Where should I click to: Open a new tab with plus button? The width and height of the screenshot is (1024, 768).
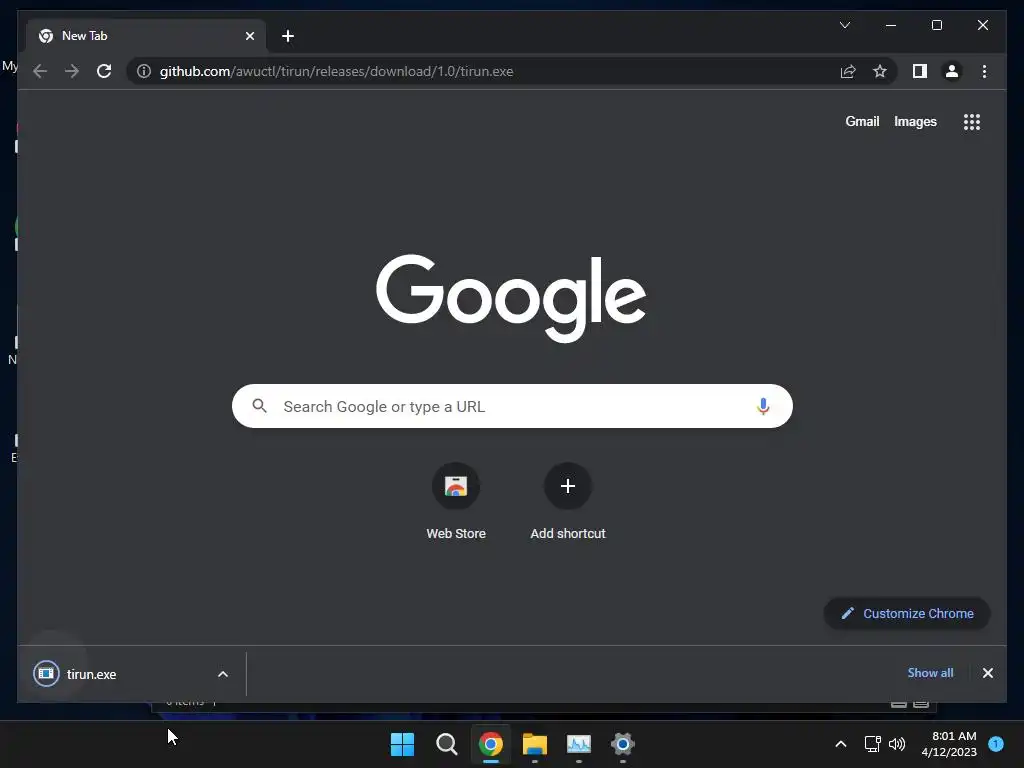click(x=288, y=36)
